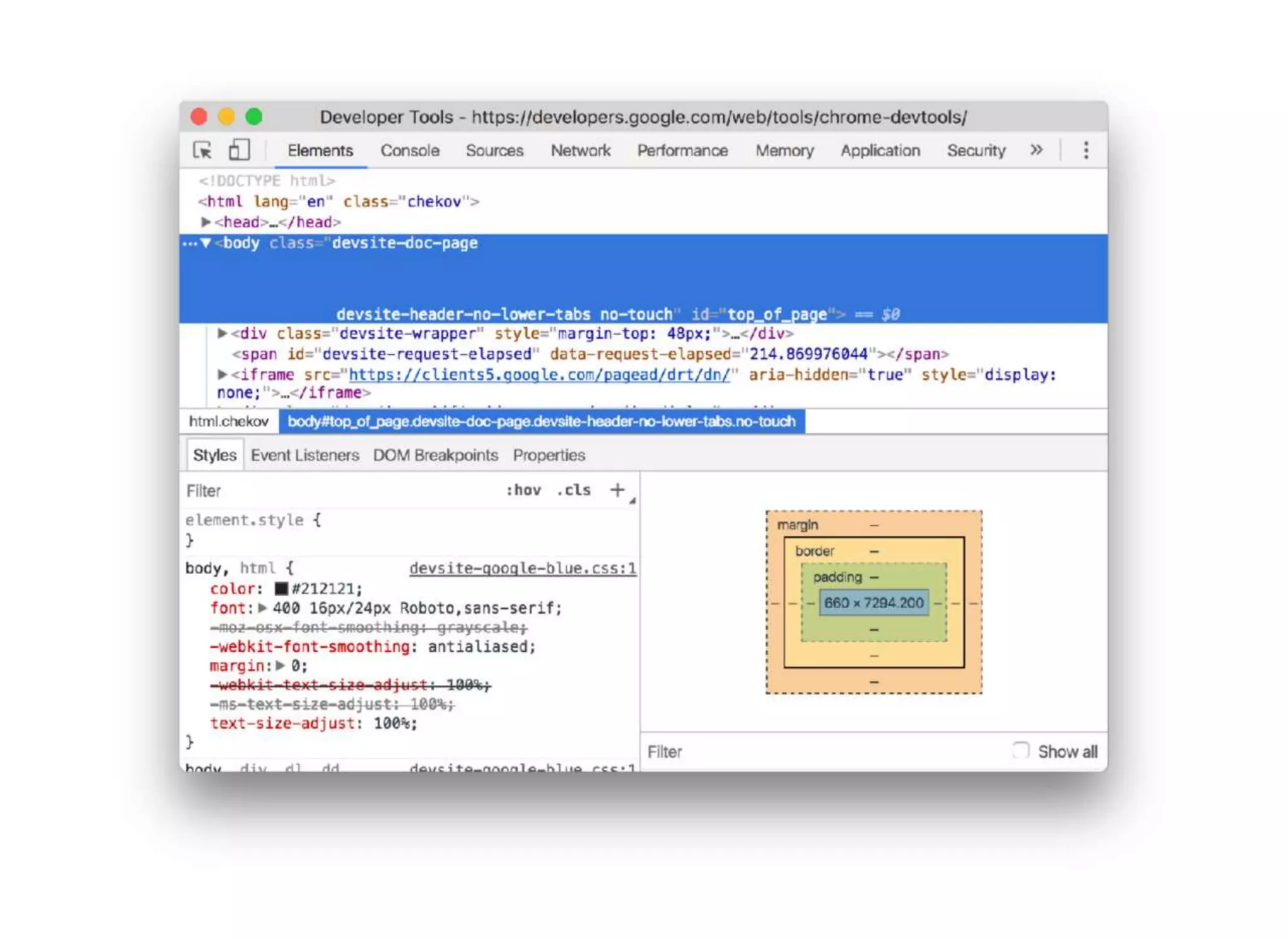
Task: Toggle the device toolbar icon
Action: [239, 150]
